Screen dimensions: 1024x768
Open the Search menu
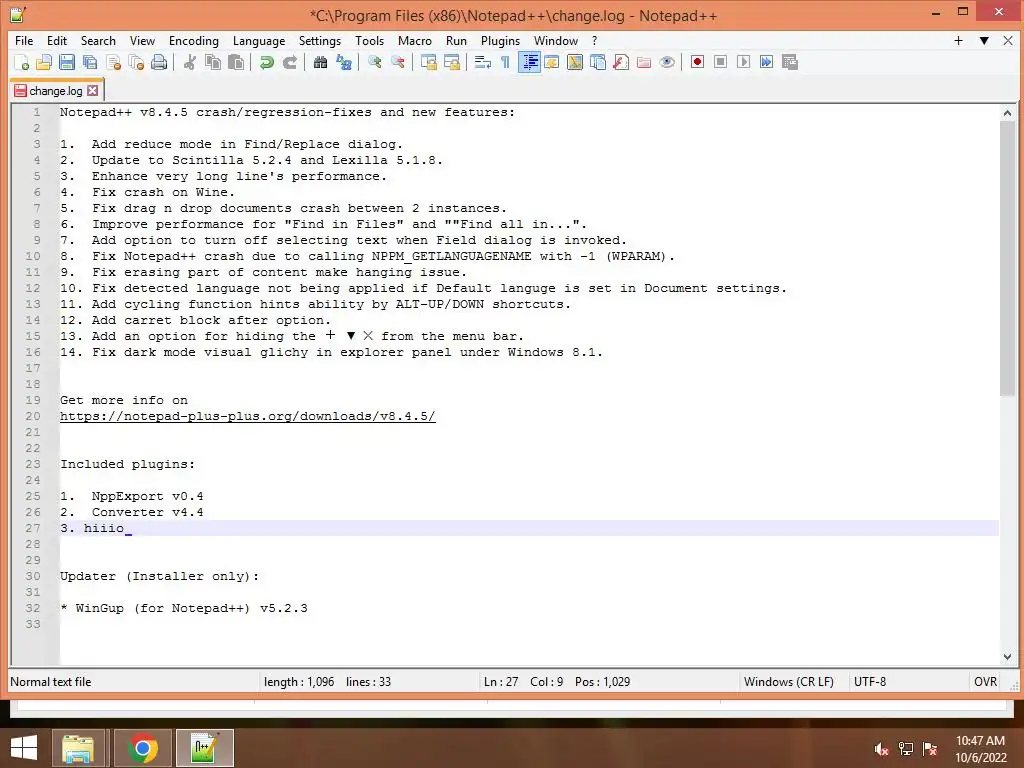coord(98,40)
